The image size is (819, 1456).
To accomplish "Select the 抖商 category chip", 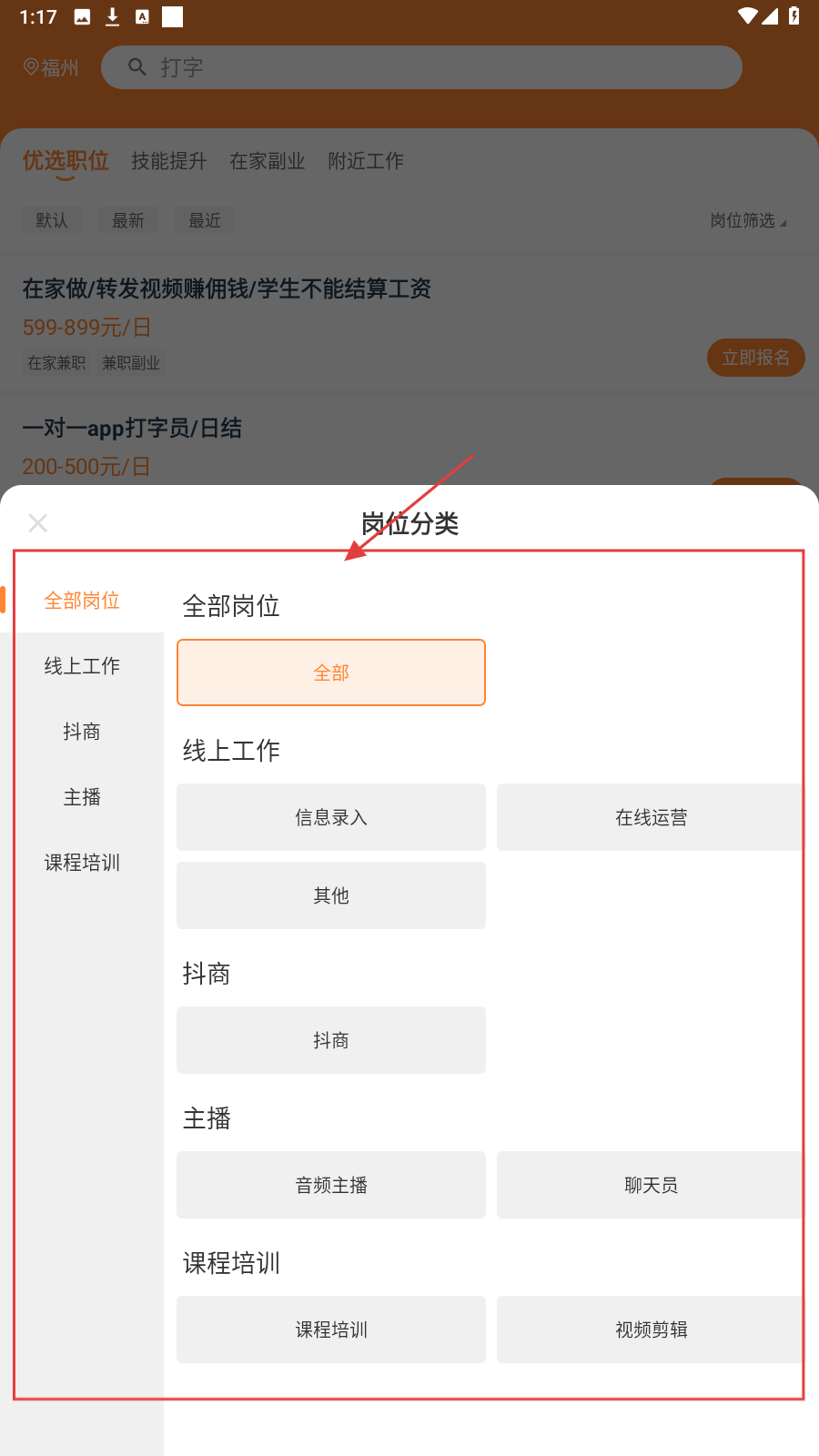I will 331,1040.
